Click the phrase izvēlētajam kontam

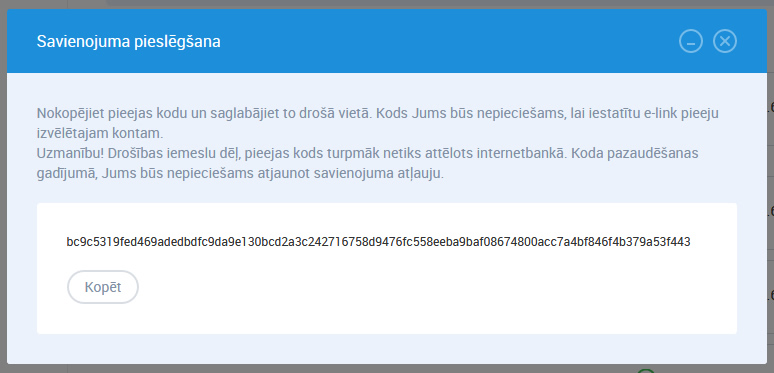click(x=100, y=134)
